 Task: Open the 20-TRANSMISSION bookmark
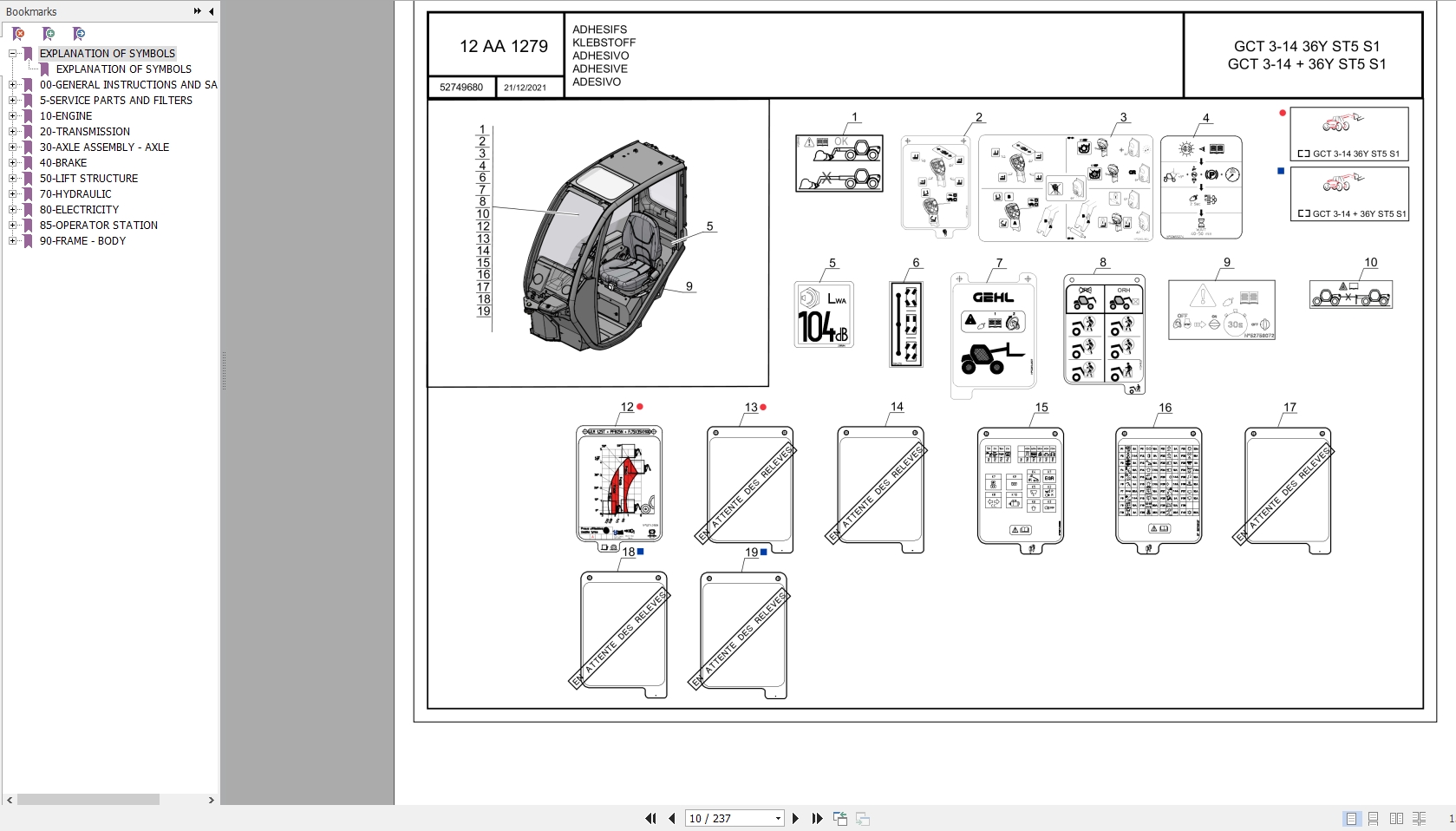(x=85, y=131)
